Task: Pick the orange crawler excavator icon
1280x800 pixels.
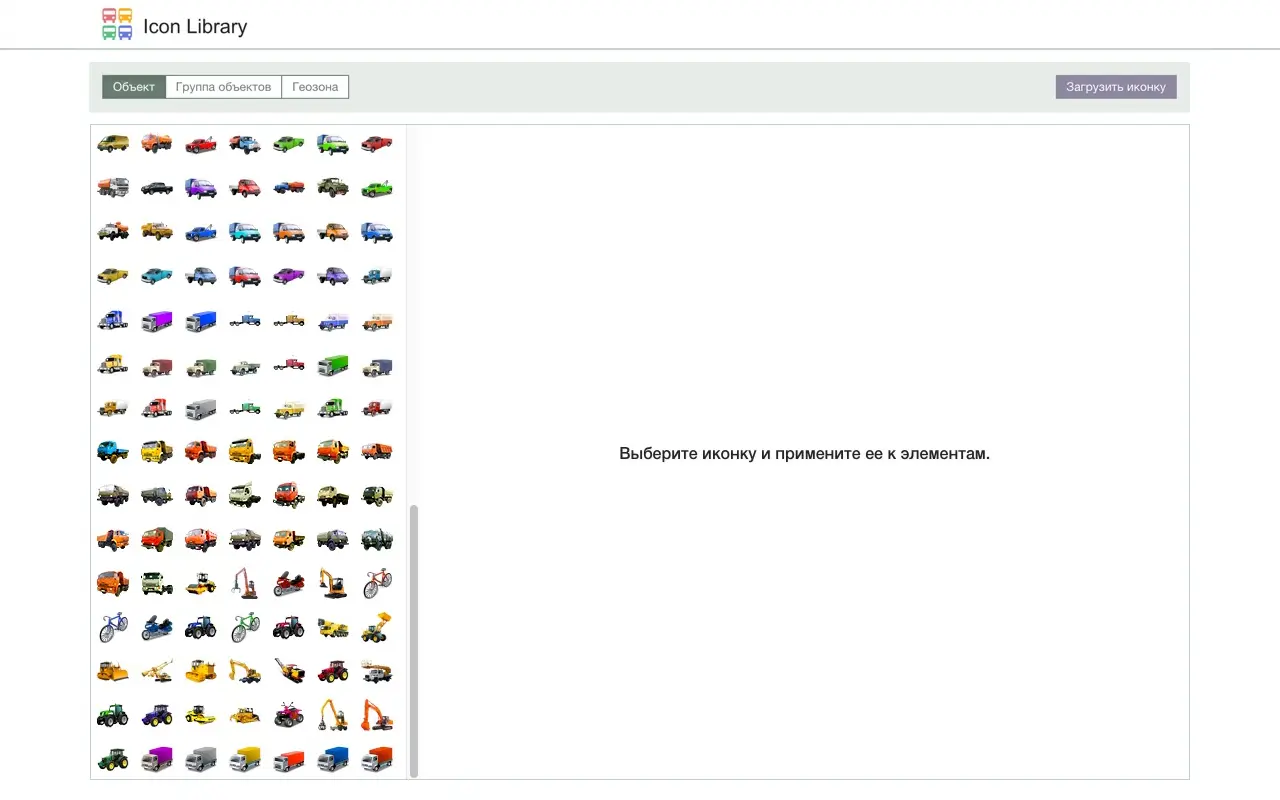Action: 377,715
